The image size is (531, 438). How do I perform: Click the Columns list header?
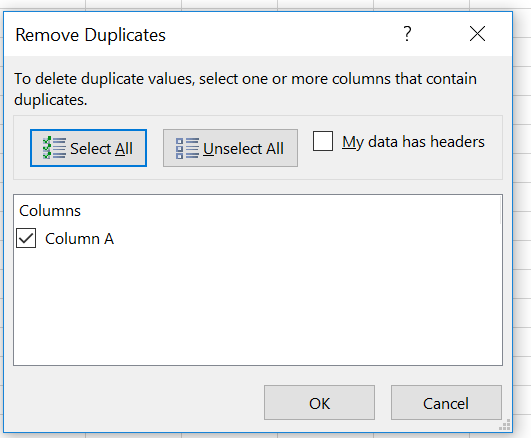pos(50,211)
